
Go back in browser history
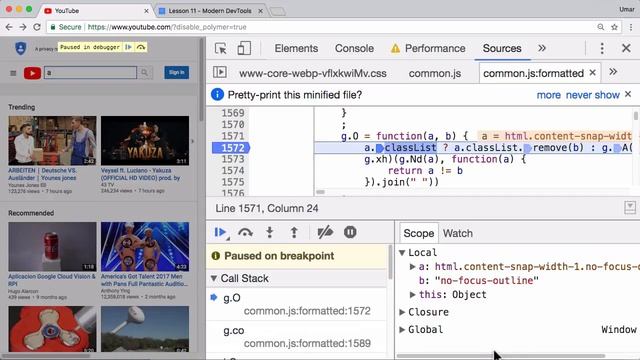pyautogui.click(x=9, y=27)
